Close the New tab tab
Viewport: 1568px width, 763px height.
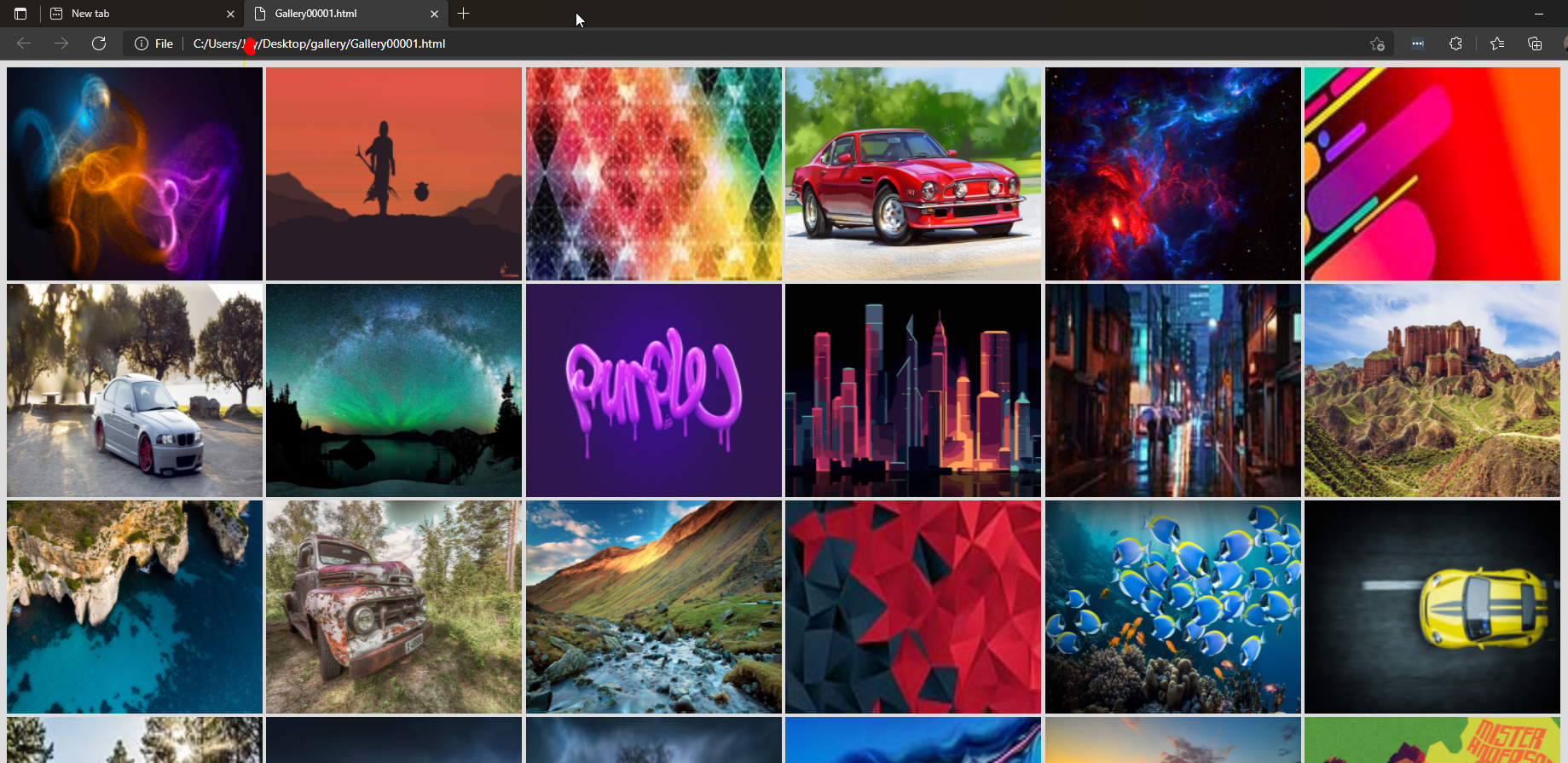(230, 14)
